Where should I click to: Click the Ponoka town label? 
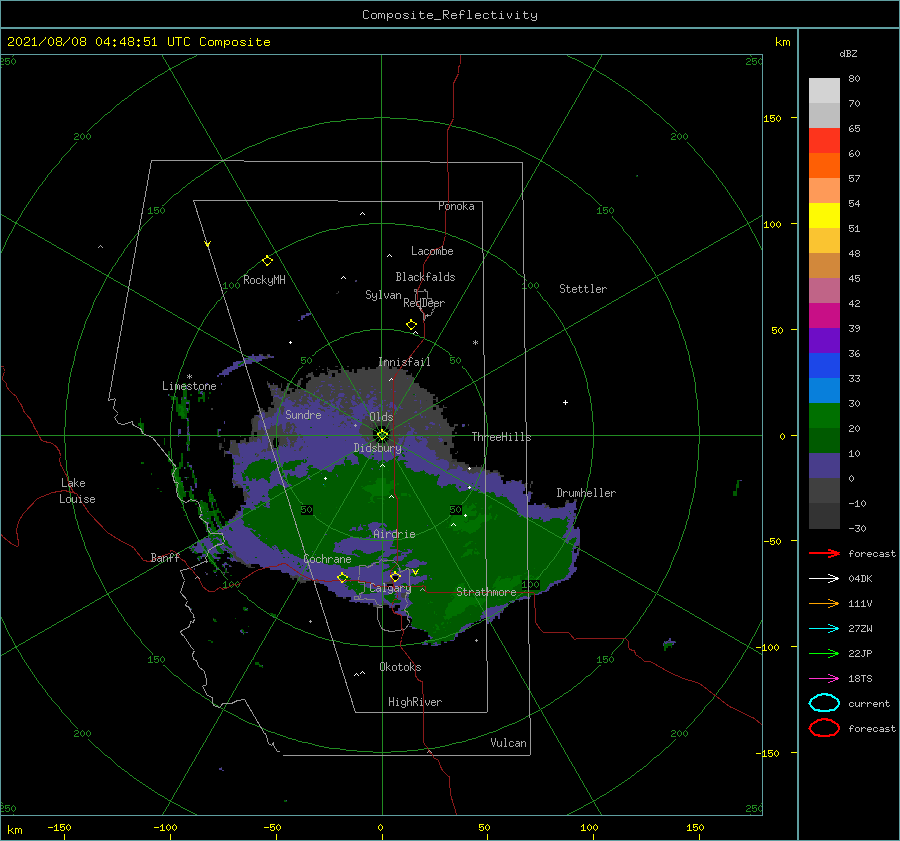coord(456,206)
